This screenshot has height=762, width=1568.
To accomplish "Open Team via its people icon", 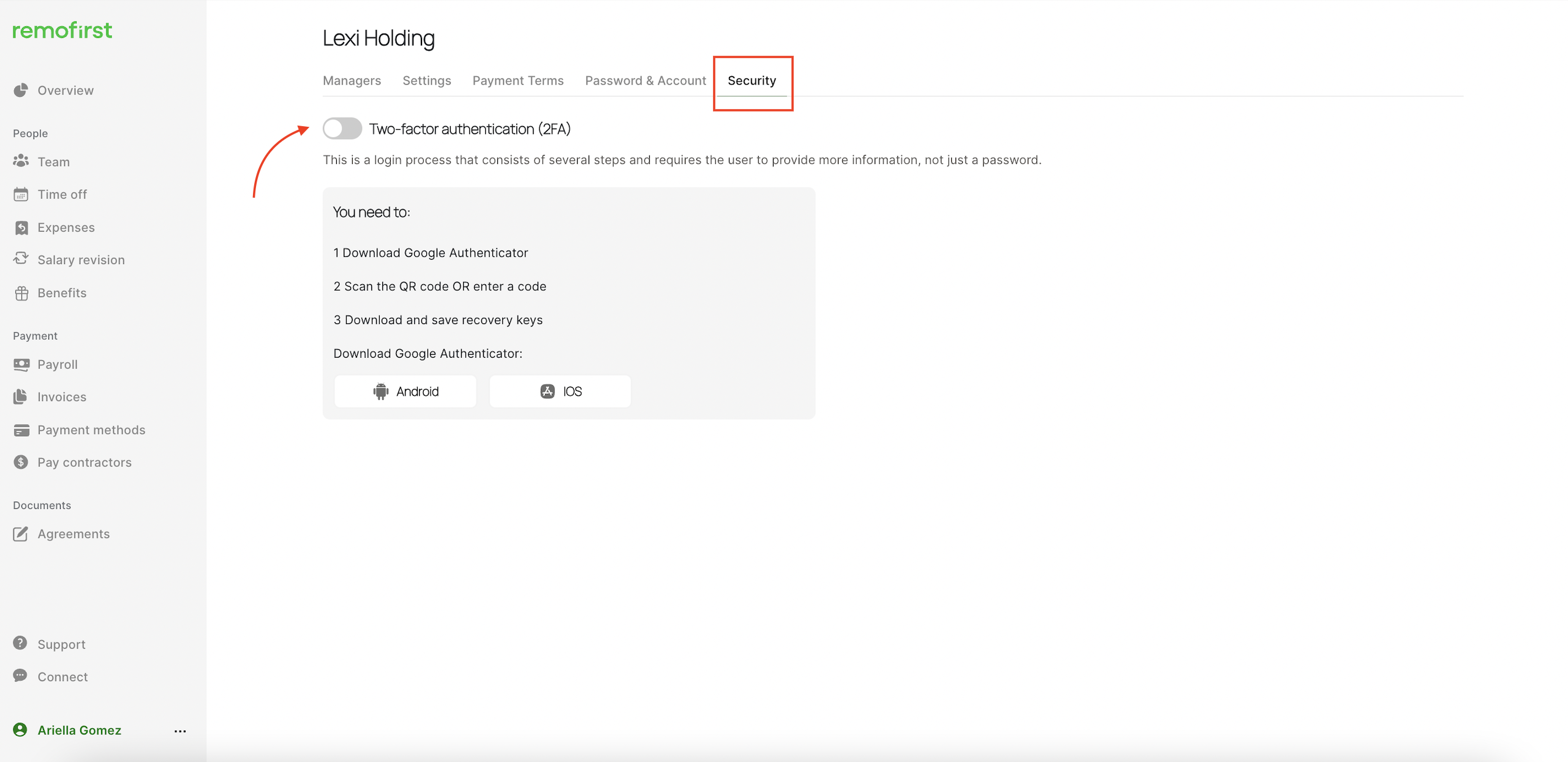I will [21, 161].
